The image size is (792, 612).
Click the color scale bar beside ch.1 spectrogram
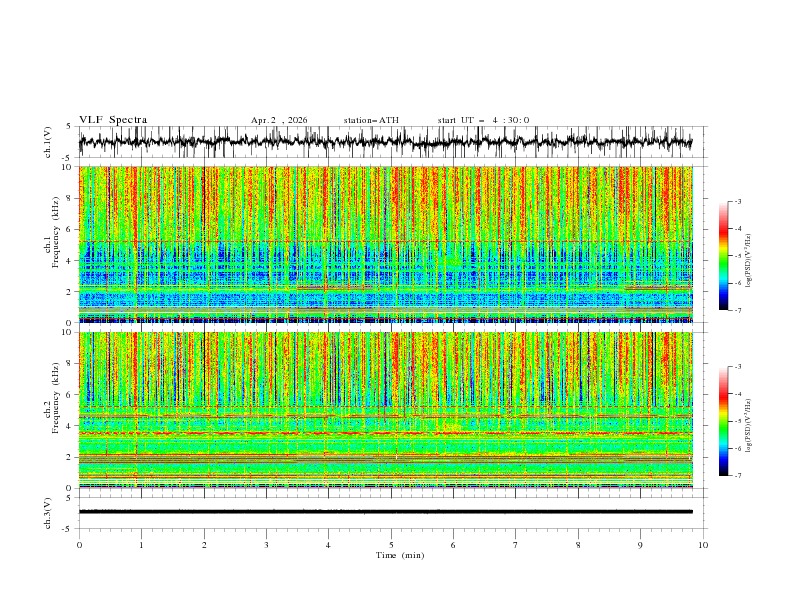(x=723, y=256)
